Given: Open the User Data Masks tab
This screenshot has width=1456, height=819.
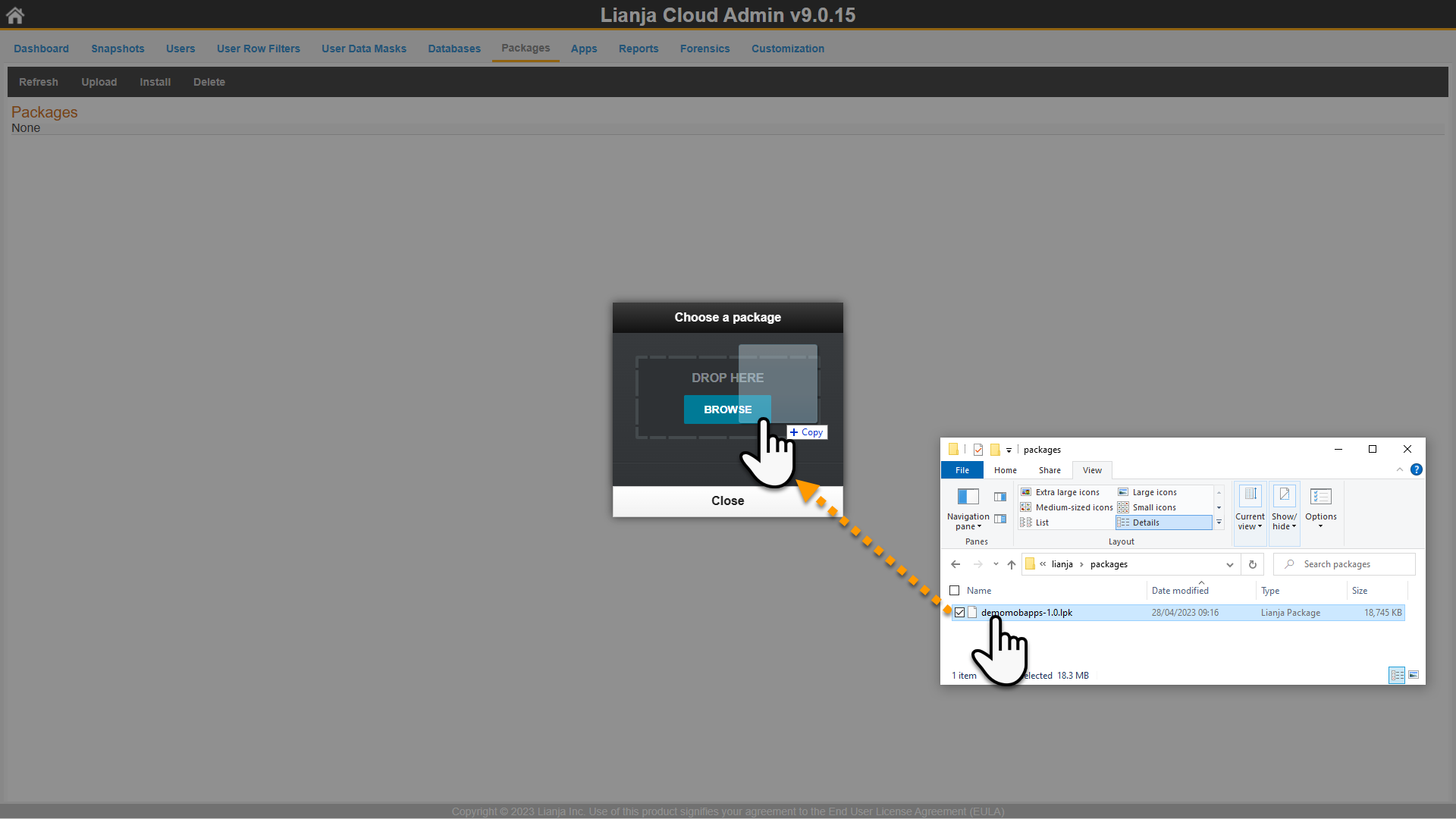Looking at the screenshot, I should (x=364, y=49).
